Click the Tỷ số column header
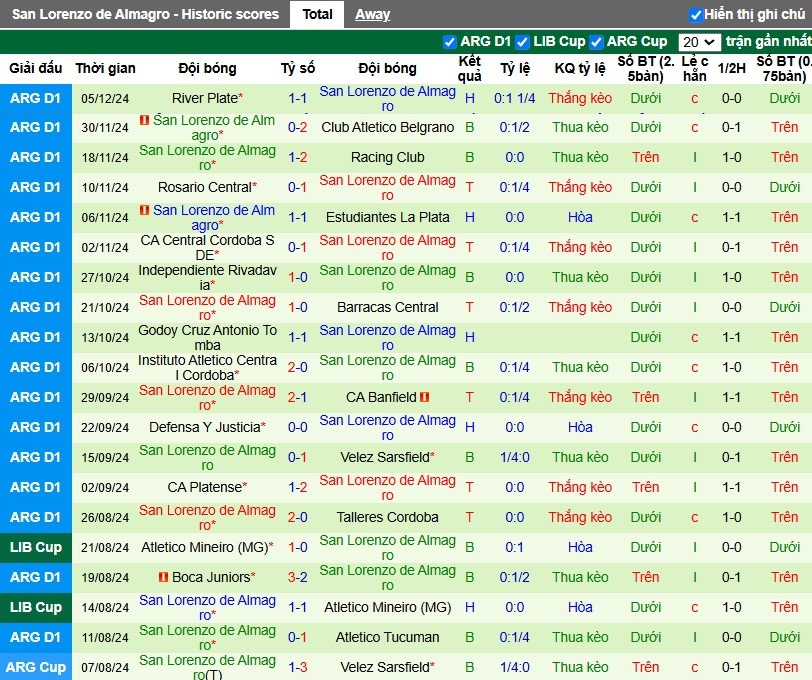812x680 pixels. (x=297, y=68)
